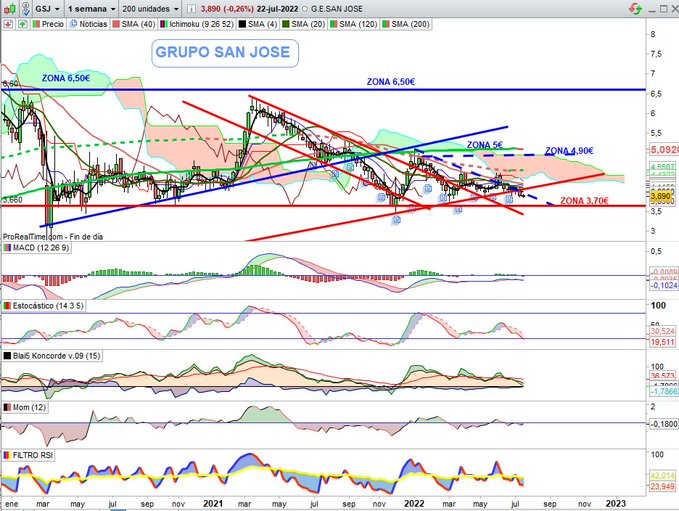Click the ZONA 5€ annotation
Screen dimensions: 679x511
(x=485, y=145)
